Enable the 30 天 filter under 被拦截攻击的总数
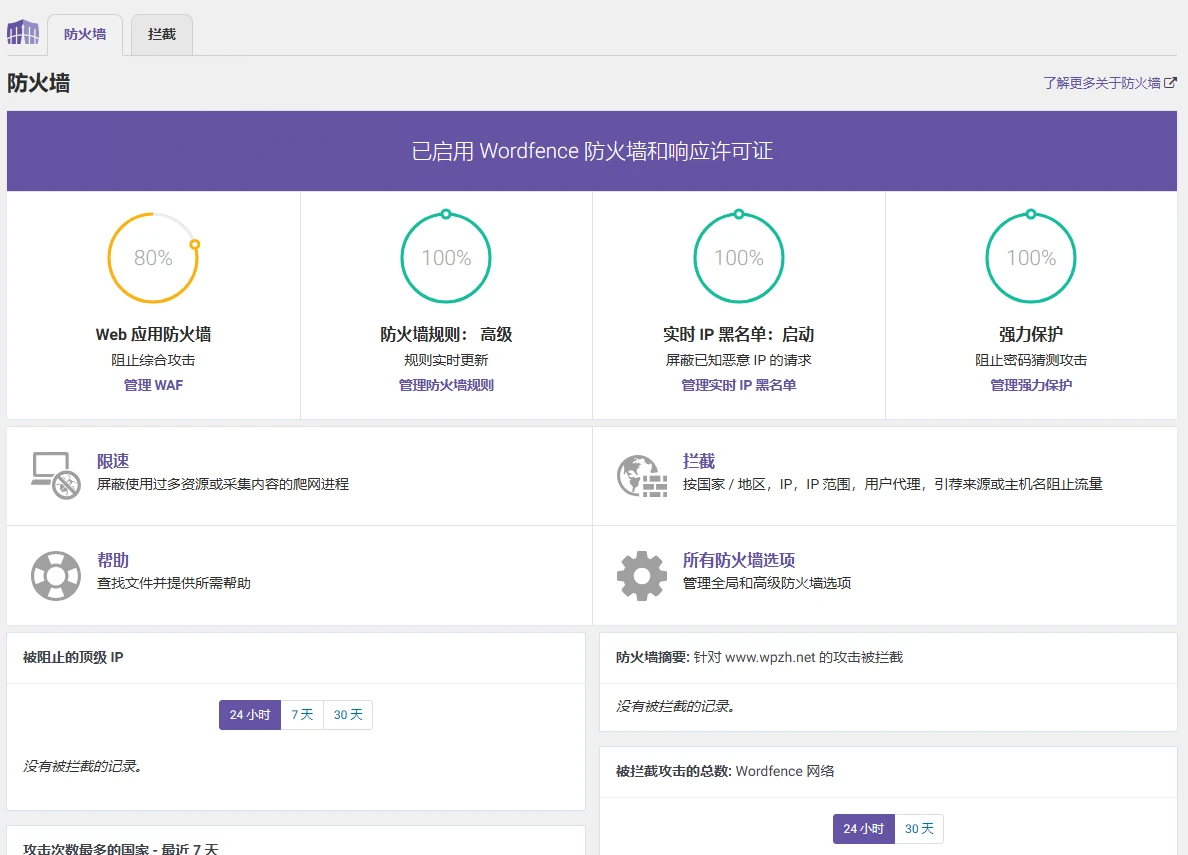The image size is (1188, 855). (x=918, y=828)
